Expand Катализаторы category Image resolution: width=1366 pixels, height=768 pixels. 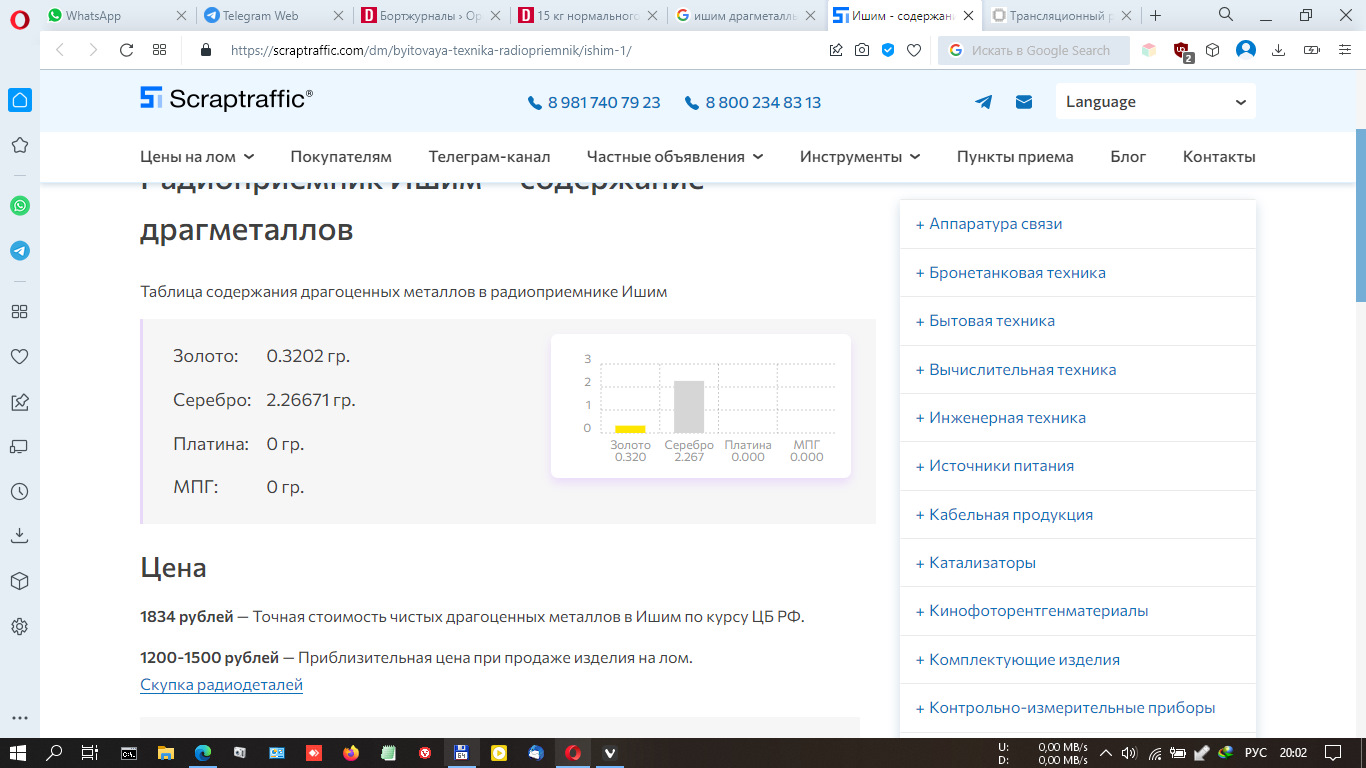pyautogui.click(x=1077, y=563)
